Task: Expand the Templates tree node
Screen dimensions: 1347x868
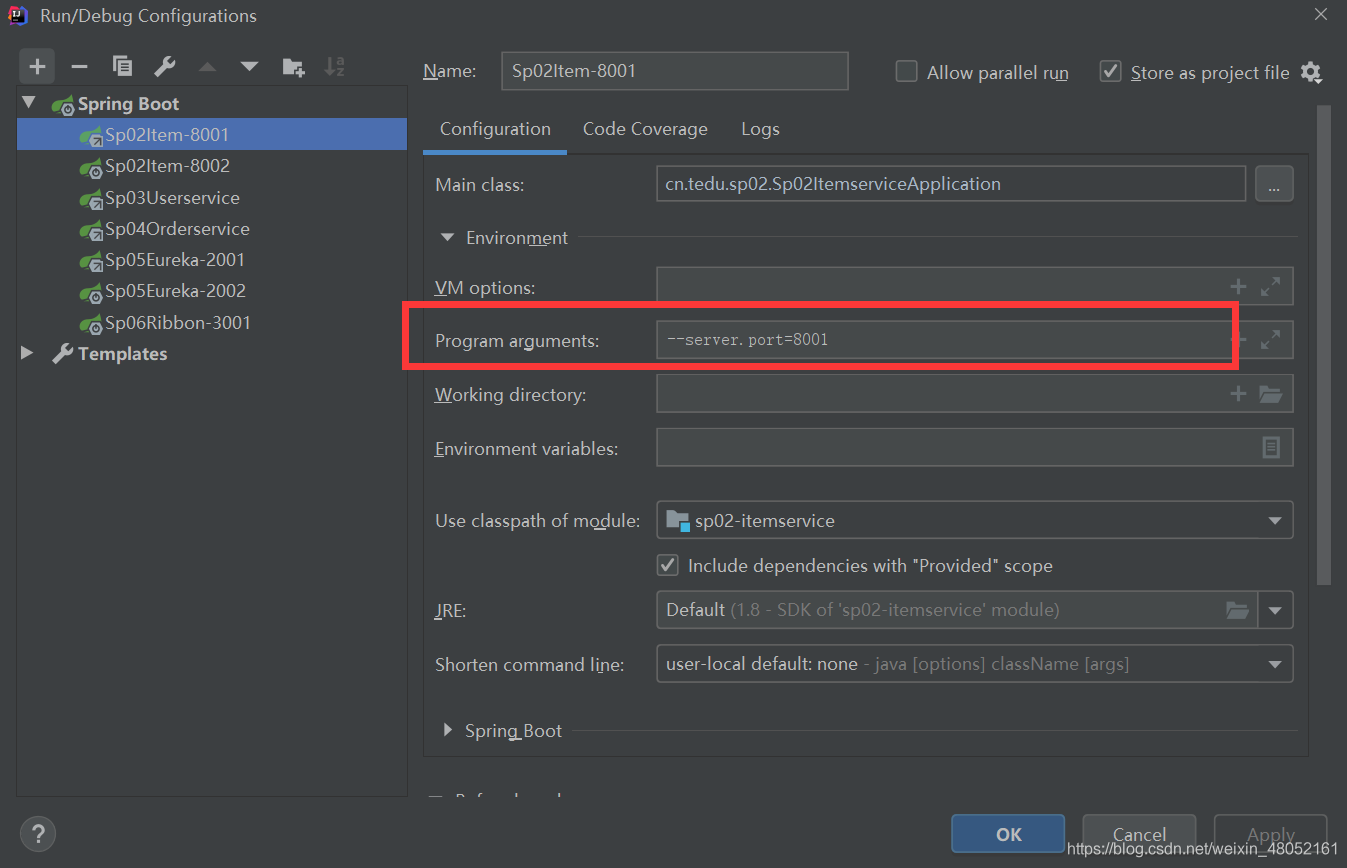Action: point(28,353)
